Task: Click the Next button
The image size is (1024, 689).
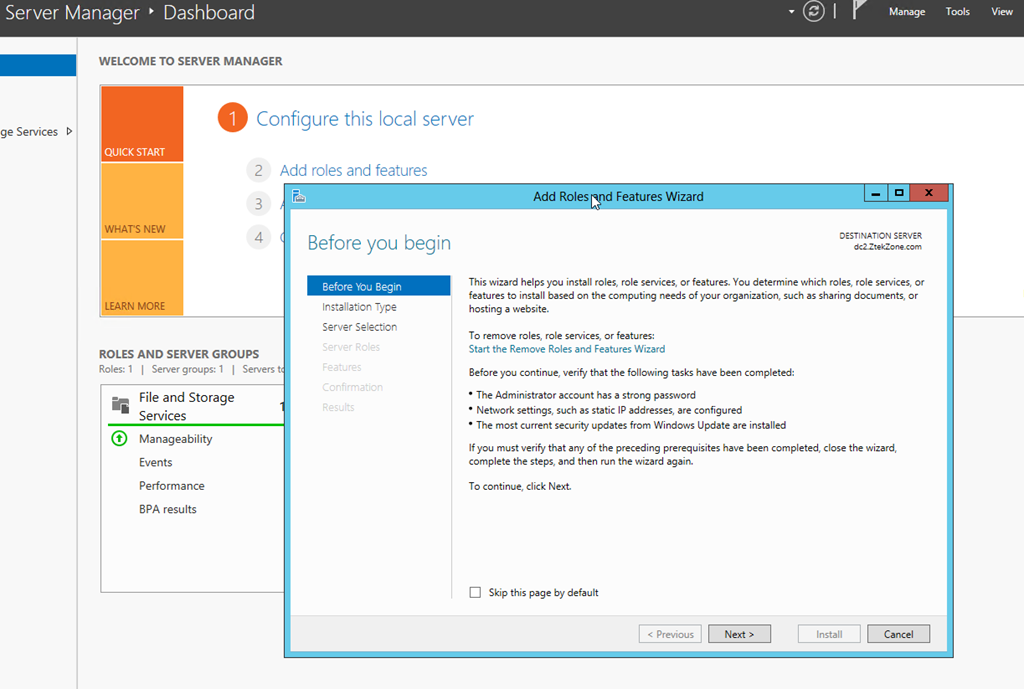Action: pos(739,634)
